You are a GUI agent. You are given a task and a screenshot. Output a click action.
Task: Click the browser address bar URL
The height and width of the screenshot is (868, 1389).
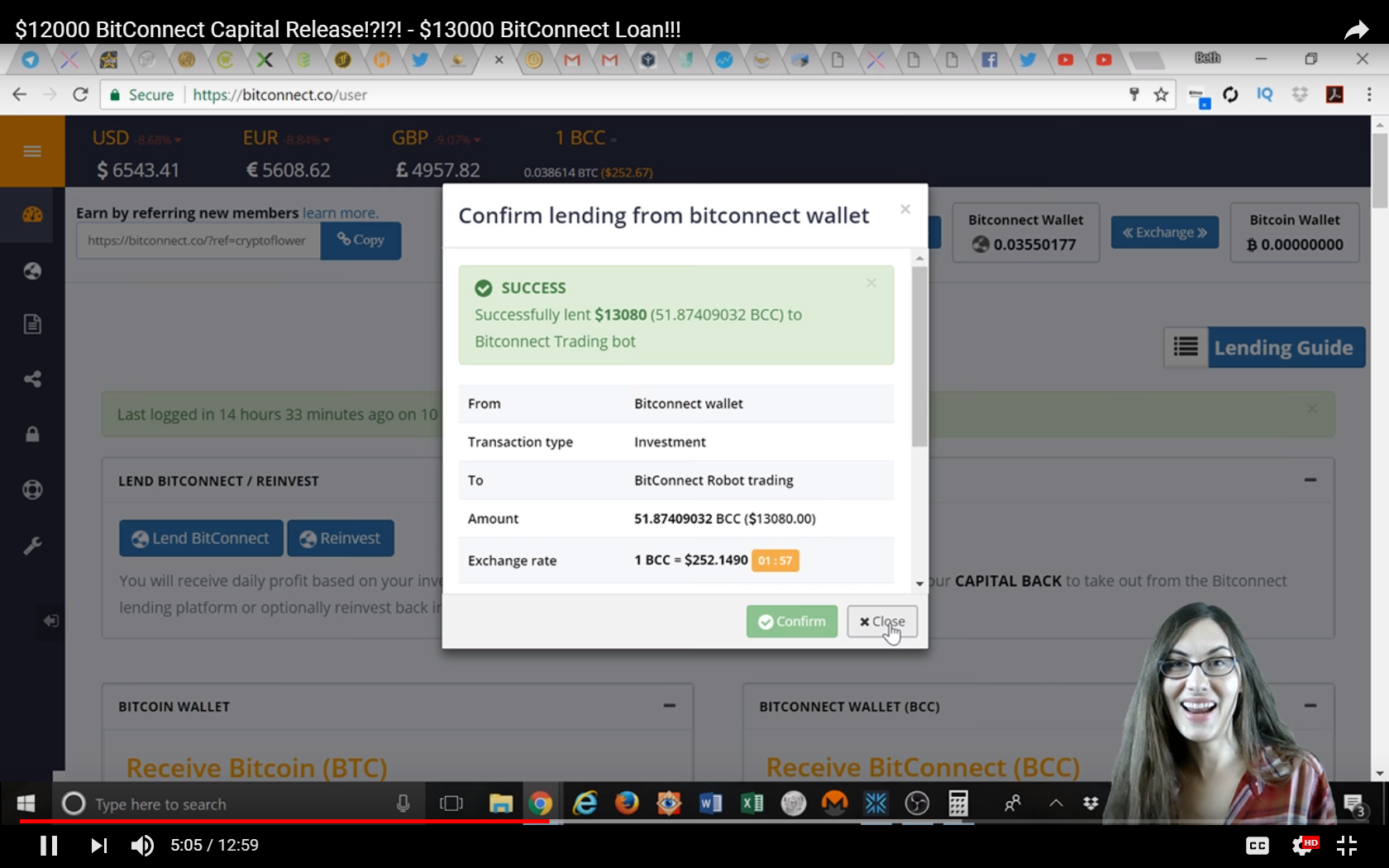click(279, 94)
